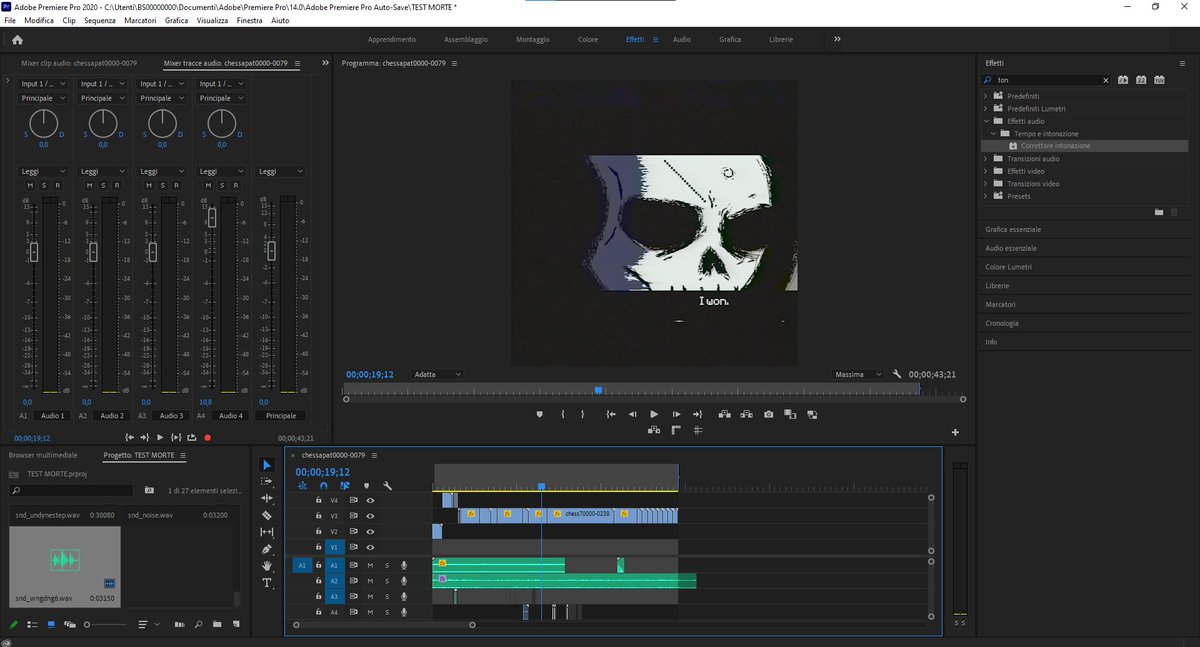Select the Slip tool
The width and height of the screenshot is (1200, 647).
point(267,532)
